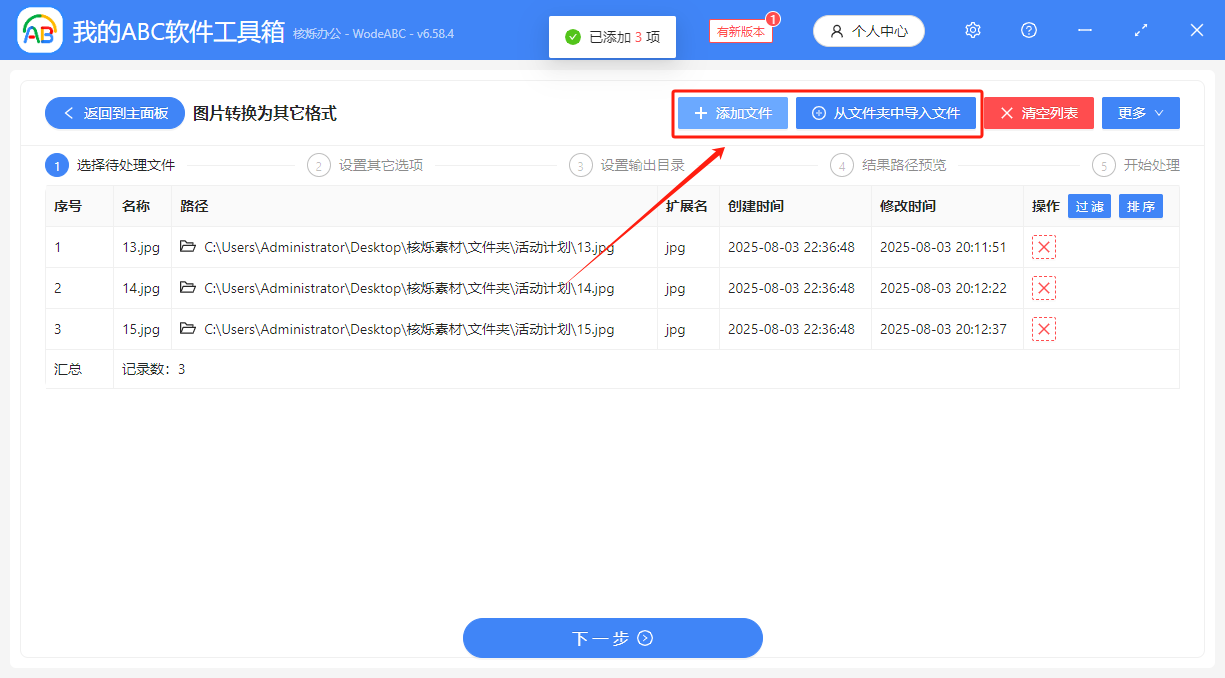The height and width of the screenshot is (678, 1225).
Task: Open 个人中心 personal center
Action: (868, 30)
